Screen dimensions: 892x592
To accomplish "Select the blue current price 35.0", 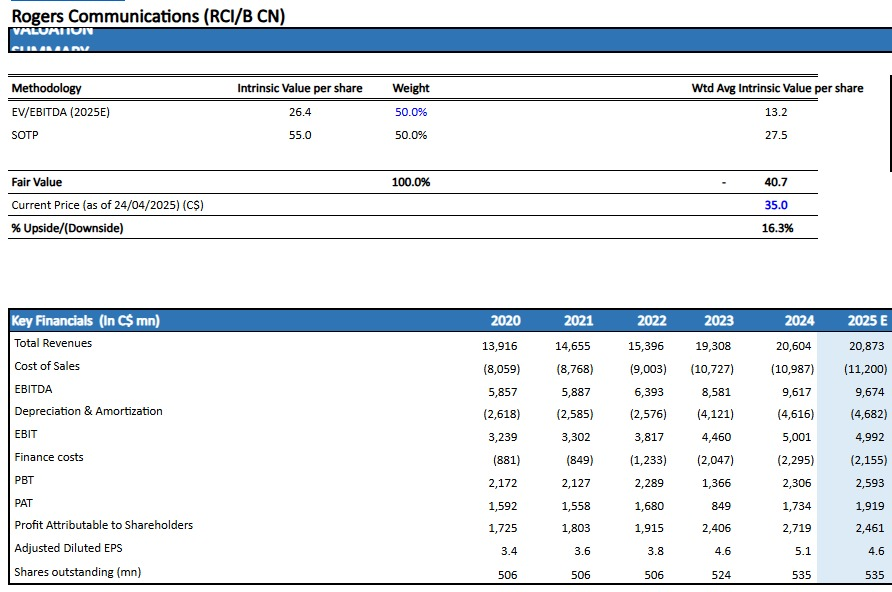I will coord(776,205).
